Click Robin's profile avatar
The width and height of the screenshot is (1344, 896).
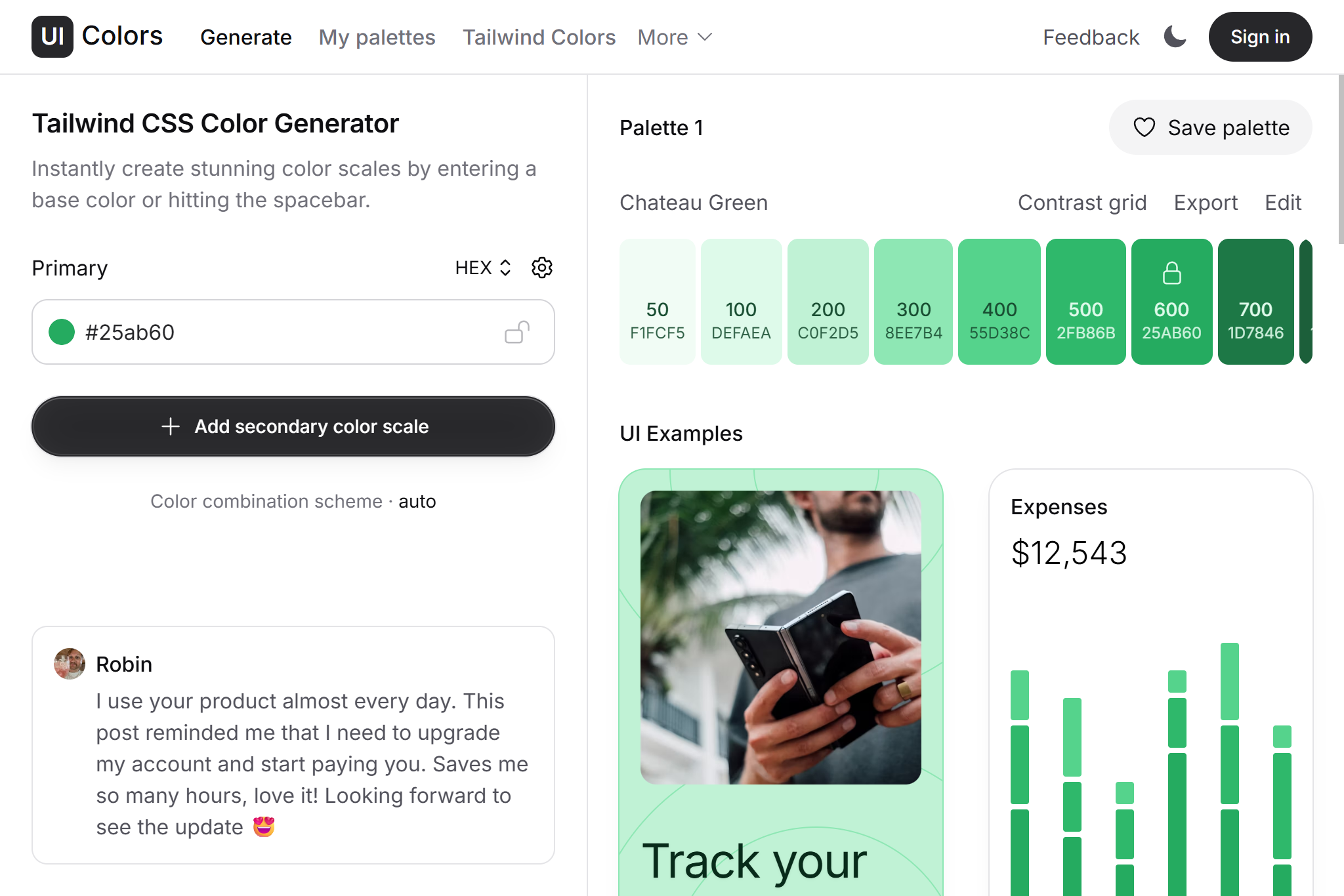(69, 664)
